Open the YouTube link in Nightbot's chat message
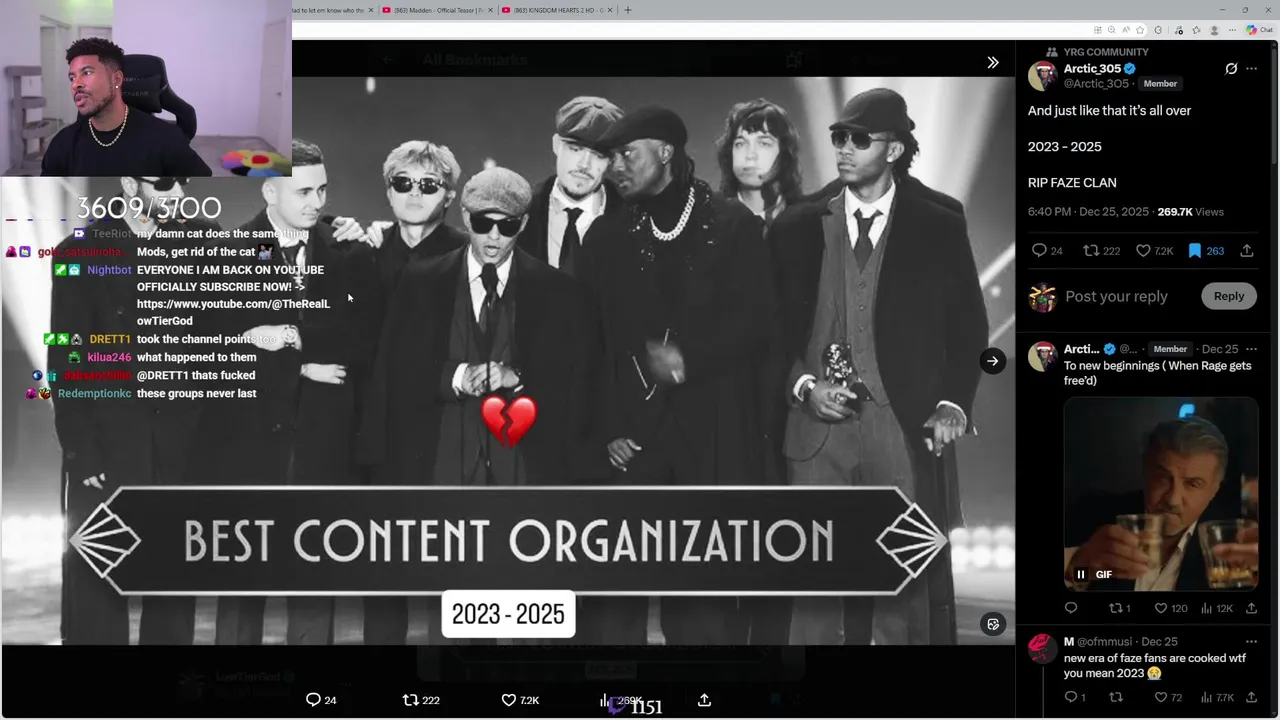This screenshot has width=1280, height=720. (x=233, y=312)
